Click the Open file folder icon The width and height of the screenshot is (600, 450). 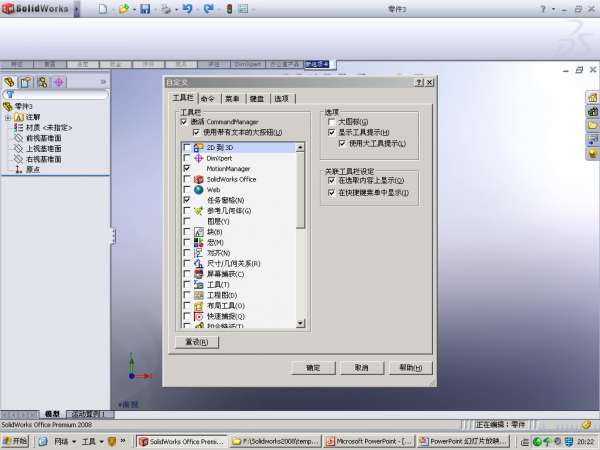(x=124, y=8)
